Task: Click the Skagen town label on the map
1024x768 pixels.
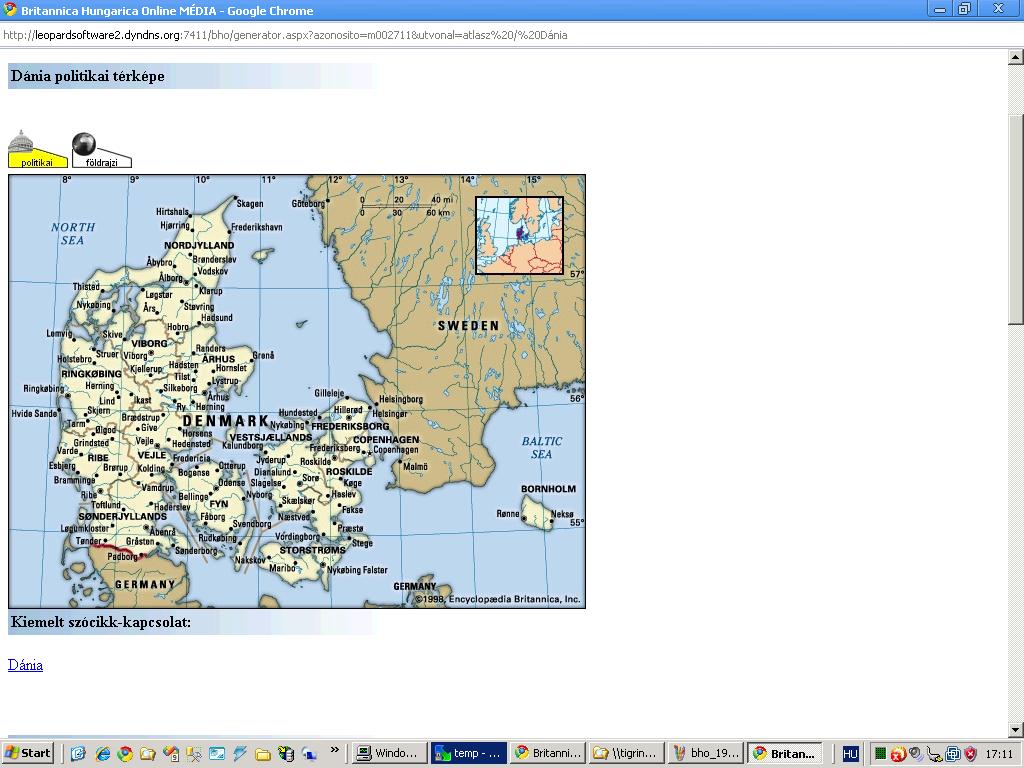Action: 250,204
